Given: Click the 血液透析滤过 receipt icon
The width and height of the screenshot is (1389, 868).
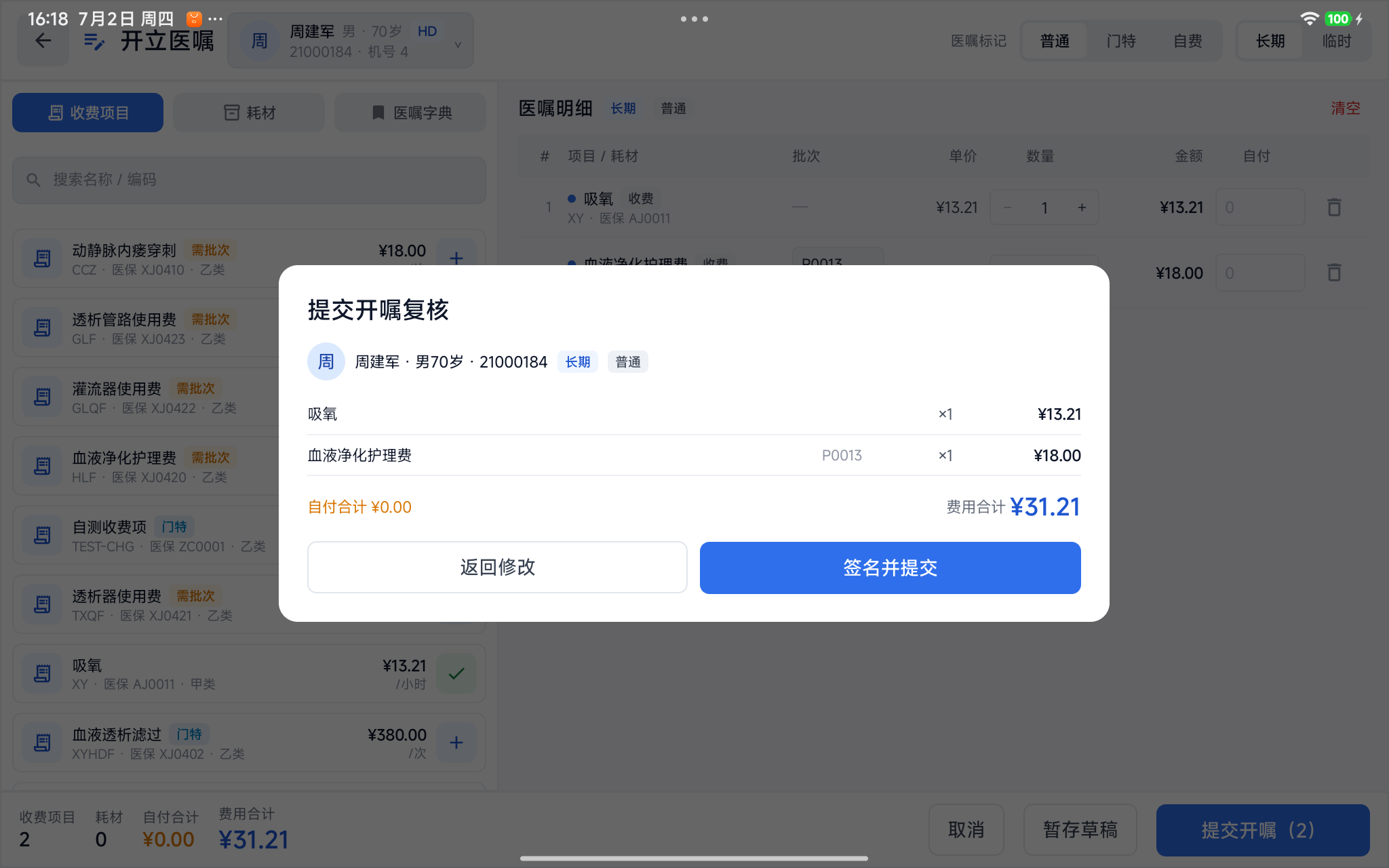Looking at the screenshot, I should pos(42,743).
